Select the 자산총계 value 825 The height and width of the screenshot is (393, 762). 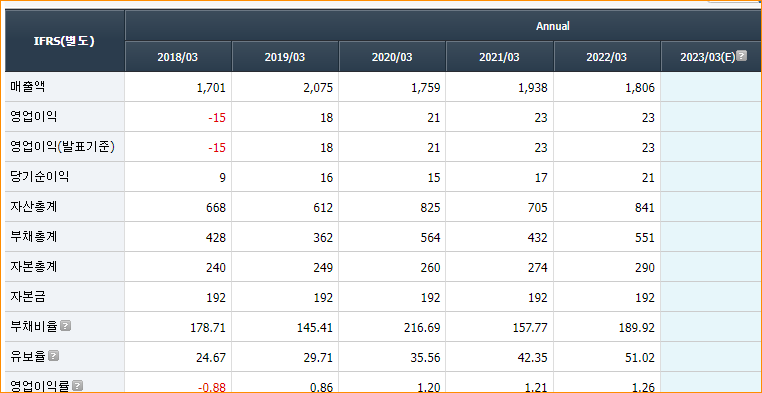(x=431, y=208)
